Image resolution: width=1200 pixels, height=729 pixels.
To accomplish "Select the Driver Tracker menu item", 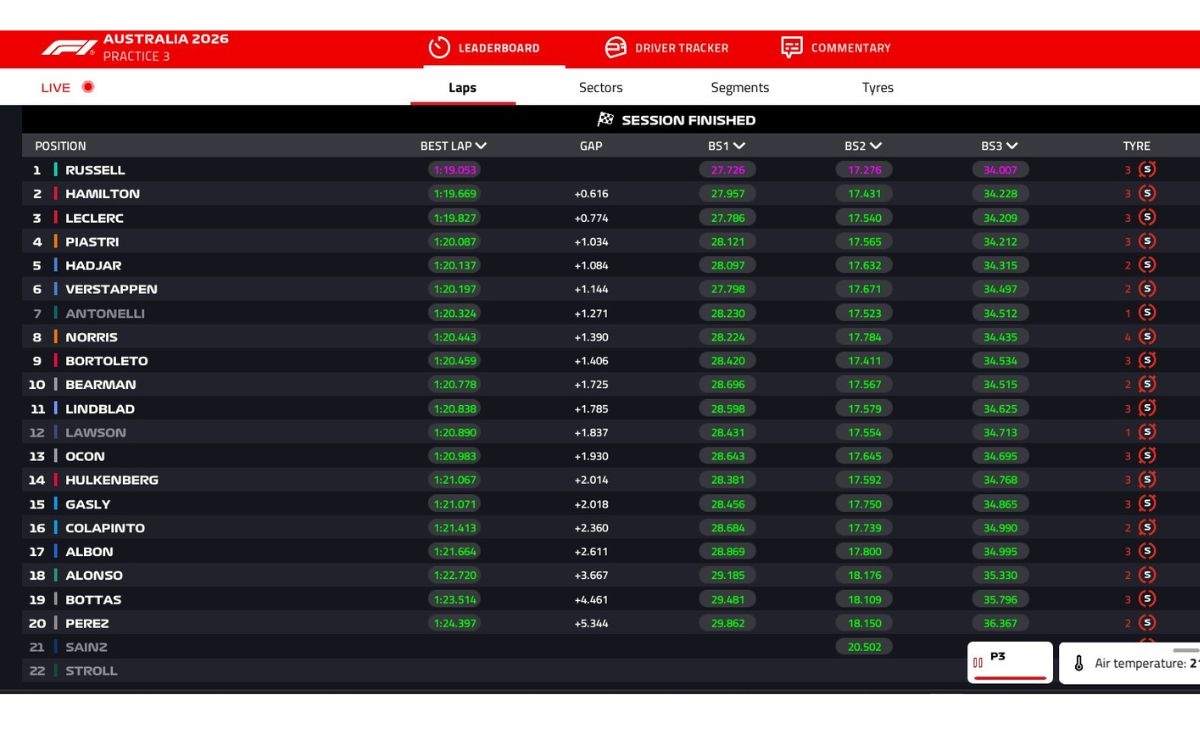I will click(x=668, y=47).
